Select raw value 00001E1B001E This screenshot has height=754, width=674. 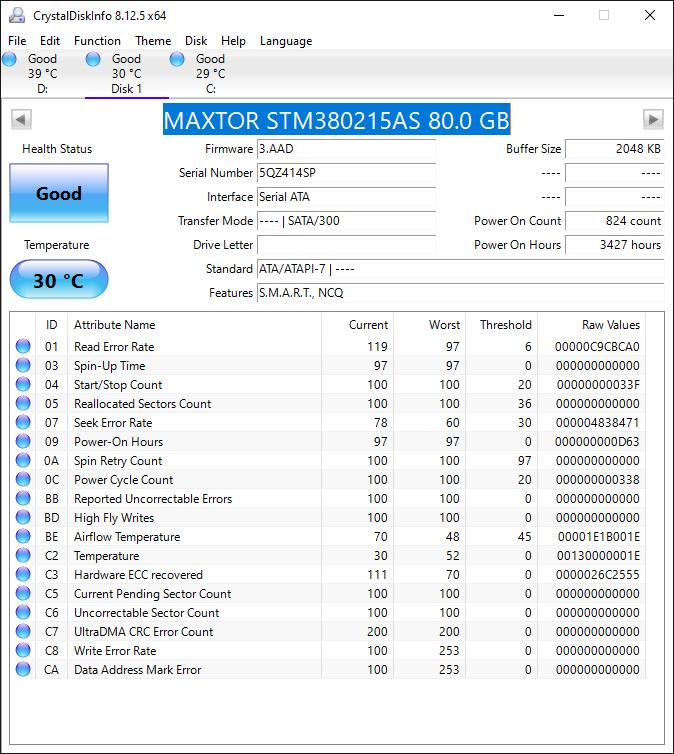pos(599,537)
